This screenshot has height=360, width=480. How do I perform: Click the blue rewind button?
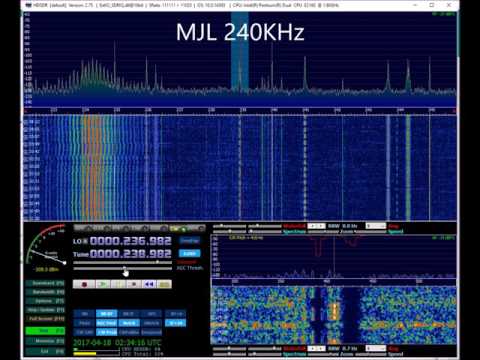(x=149, y=284)
